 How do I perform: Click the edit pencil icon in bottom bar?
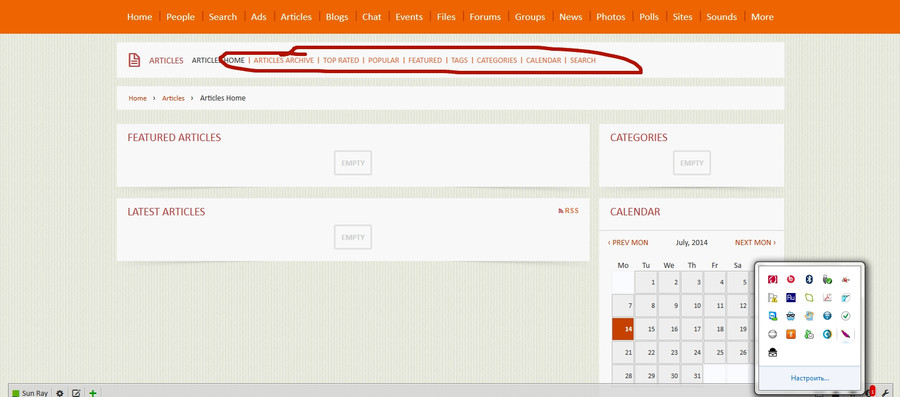coord(76,393)
